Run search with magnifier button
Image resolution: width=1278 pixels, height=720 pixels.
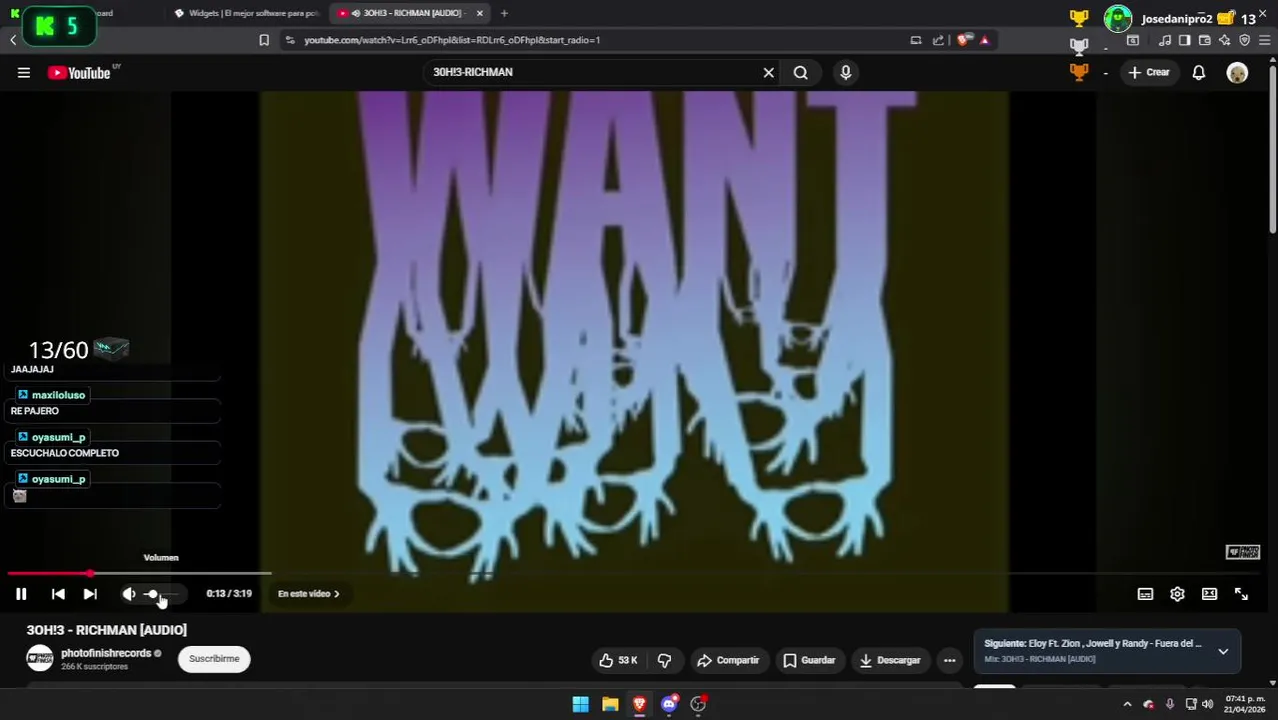801,72
